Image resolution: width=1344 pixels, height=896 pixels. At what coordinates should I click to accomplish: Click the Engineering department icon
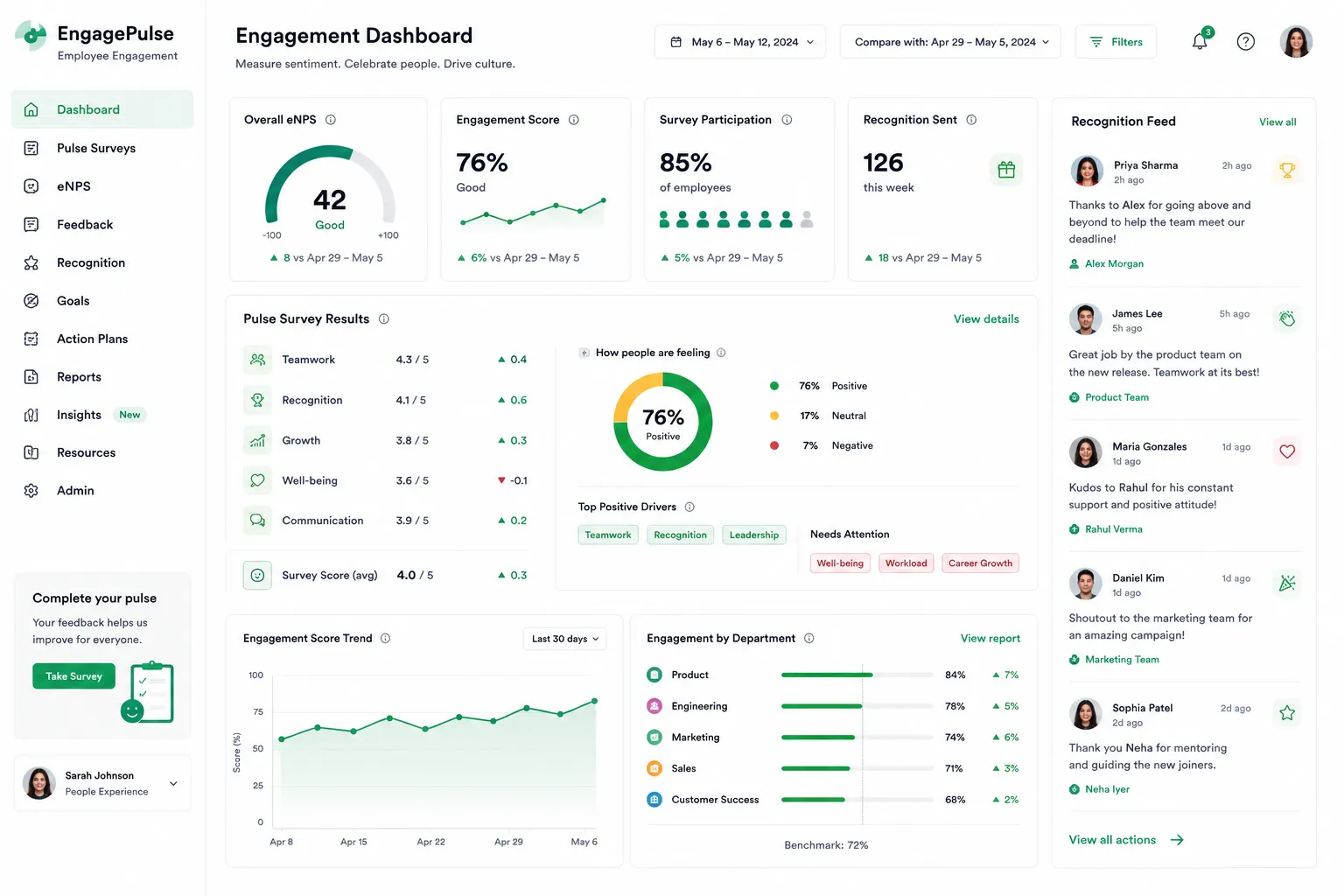click(654, 706)
